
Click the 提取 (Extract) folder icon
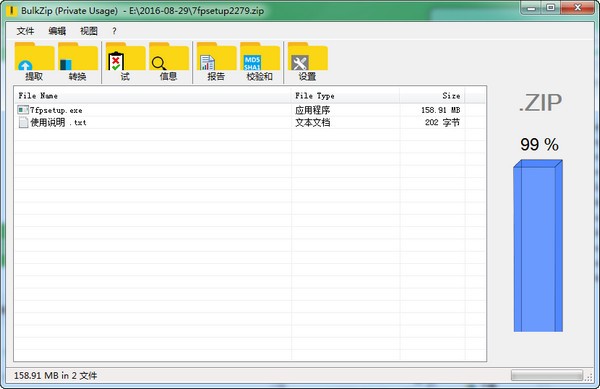[34, 57]
